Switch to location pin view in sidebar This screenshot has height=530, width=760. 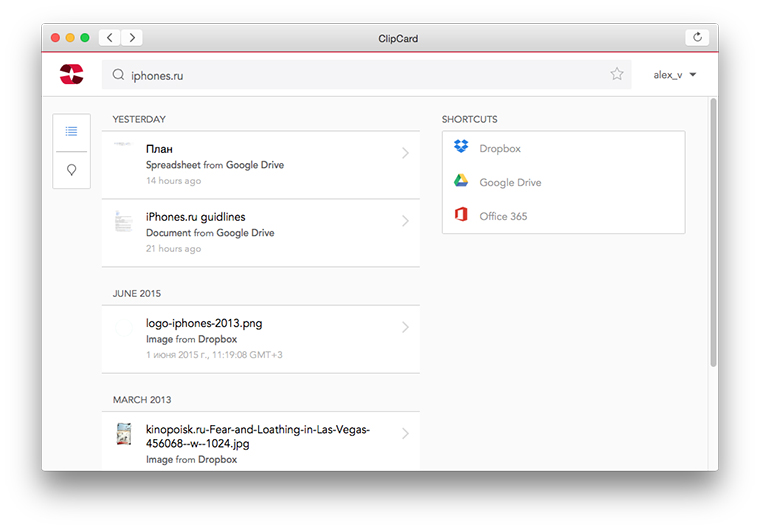tap(72, 170)
